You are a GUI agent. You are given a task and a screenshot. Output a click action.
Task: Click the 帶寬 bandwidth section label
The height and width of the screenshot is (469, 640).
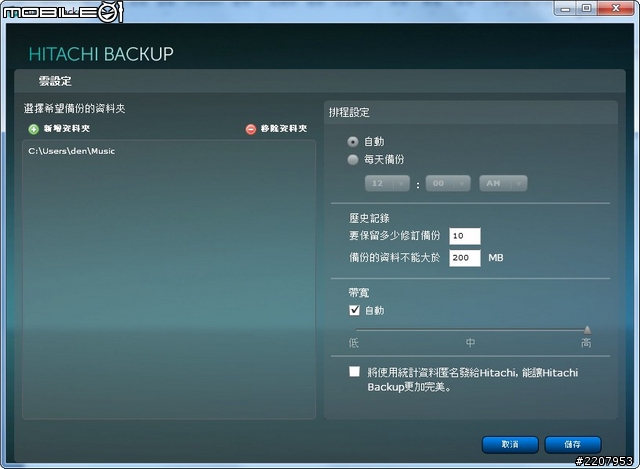(359, 293)
